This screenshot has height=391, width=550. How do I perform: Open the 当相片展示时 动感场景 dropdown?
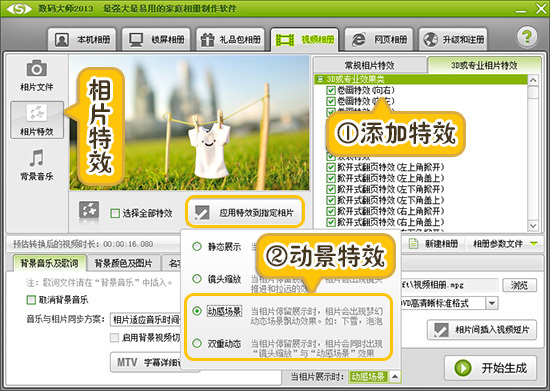[x=395, y=377]
